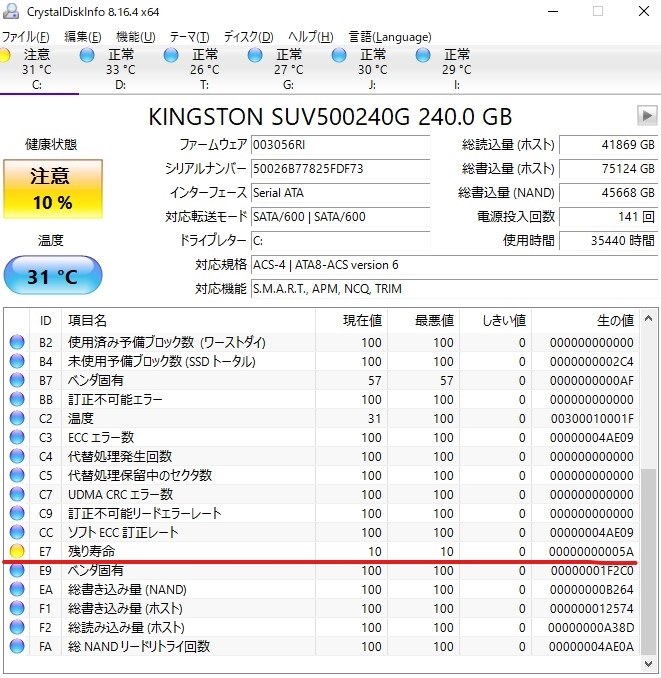Click the 生の値 column header

point(585,321)
